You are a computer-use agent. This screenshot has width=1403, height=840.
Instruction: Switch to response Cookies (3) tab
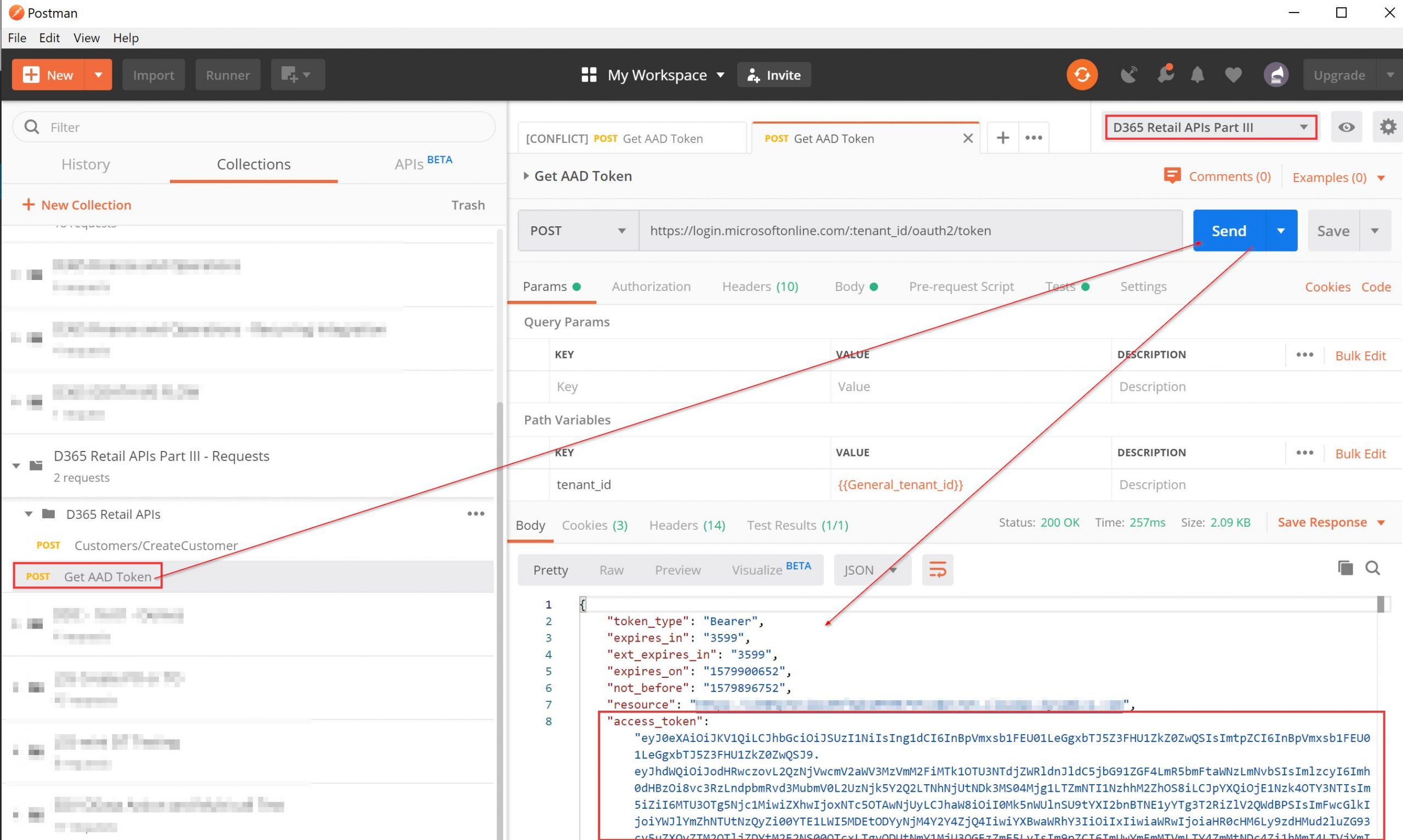594,525
